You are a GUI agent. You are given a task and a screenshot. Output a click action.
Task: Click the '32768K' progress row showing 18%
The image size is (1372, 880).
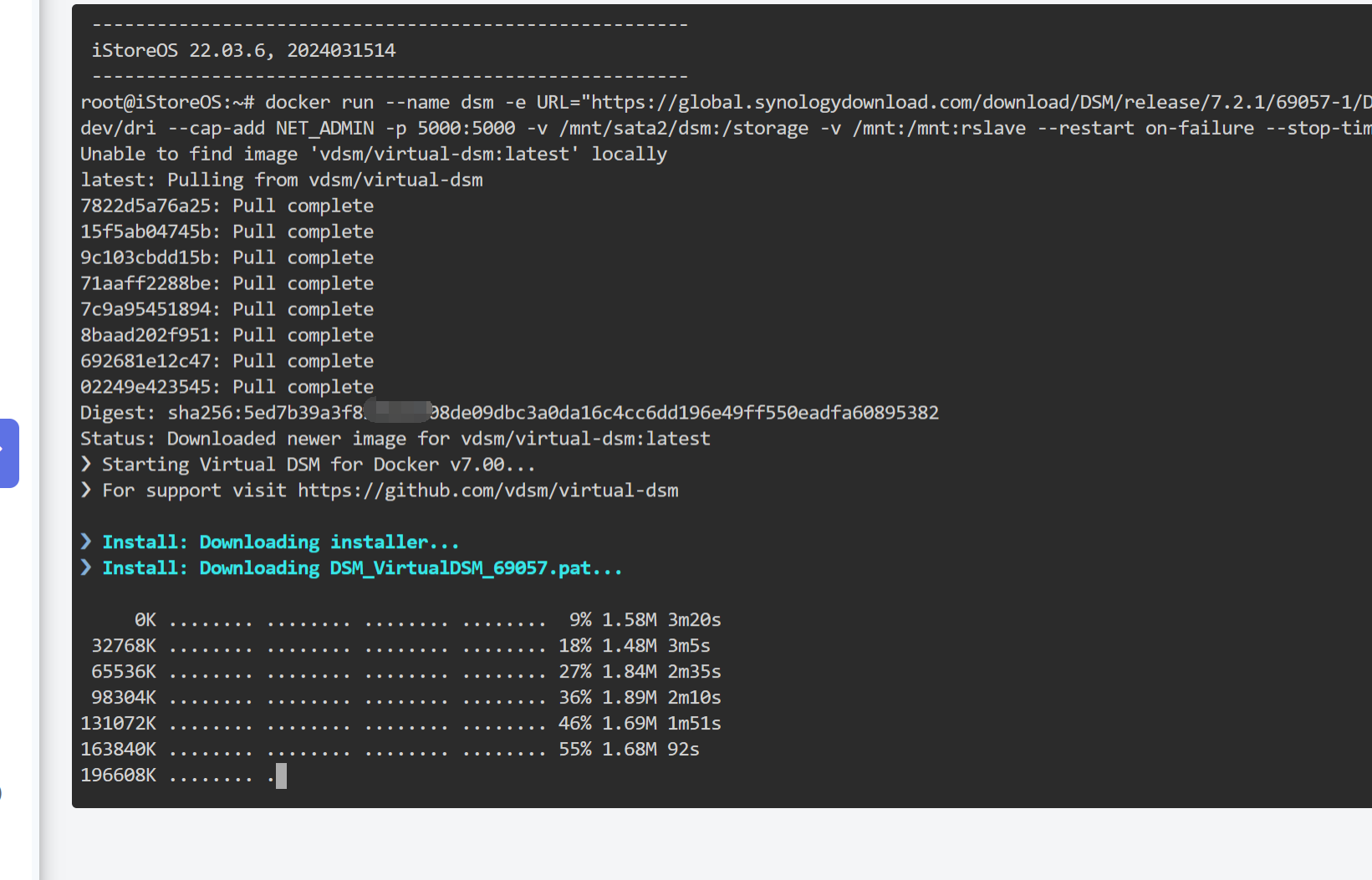click(400, 647)
